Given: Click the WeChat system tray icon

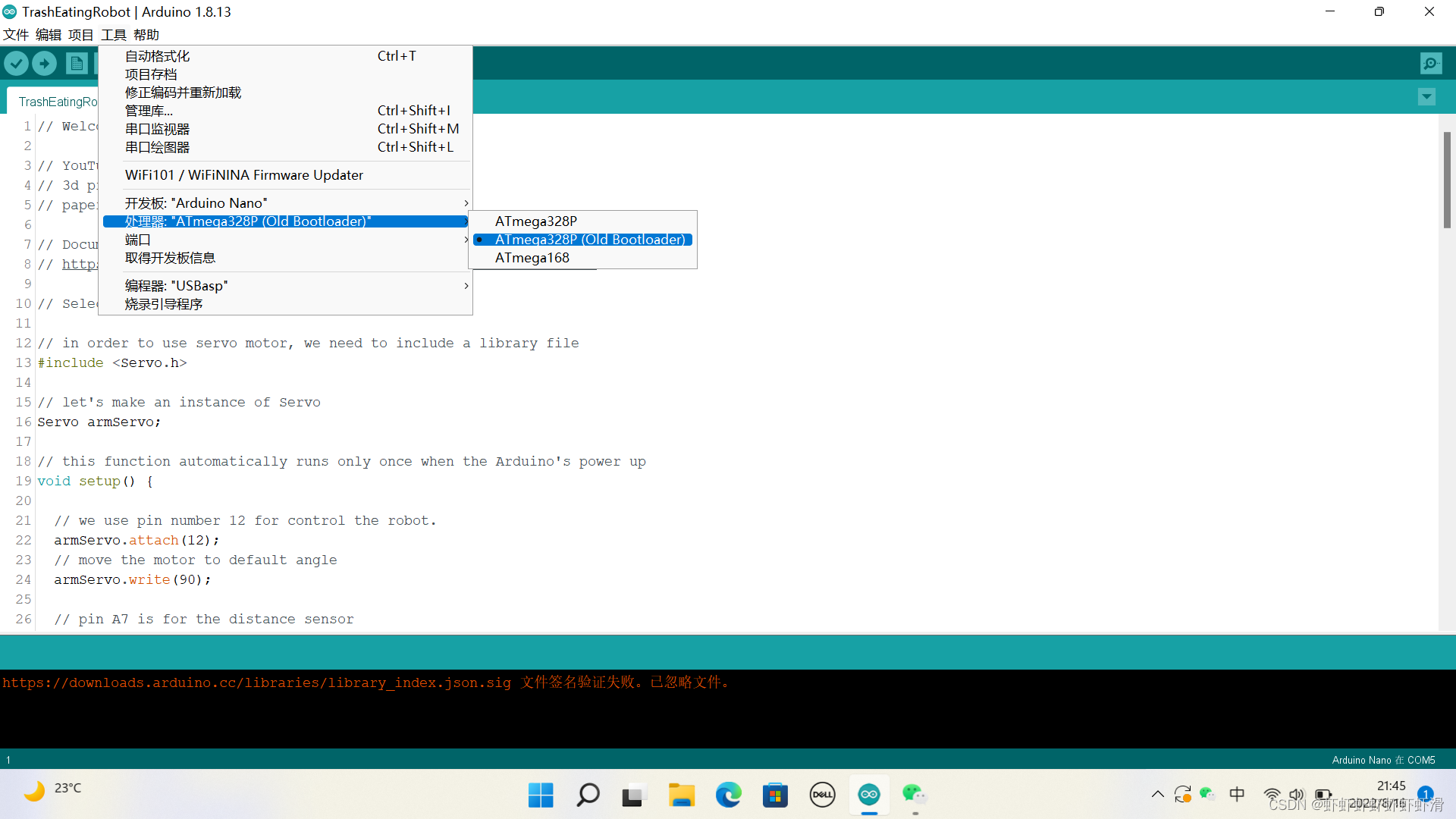Looking at the screenshot, I should pyautogui.click(x=1208, y=794).
